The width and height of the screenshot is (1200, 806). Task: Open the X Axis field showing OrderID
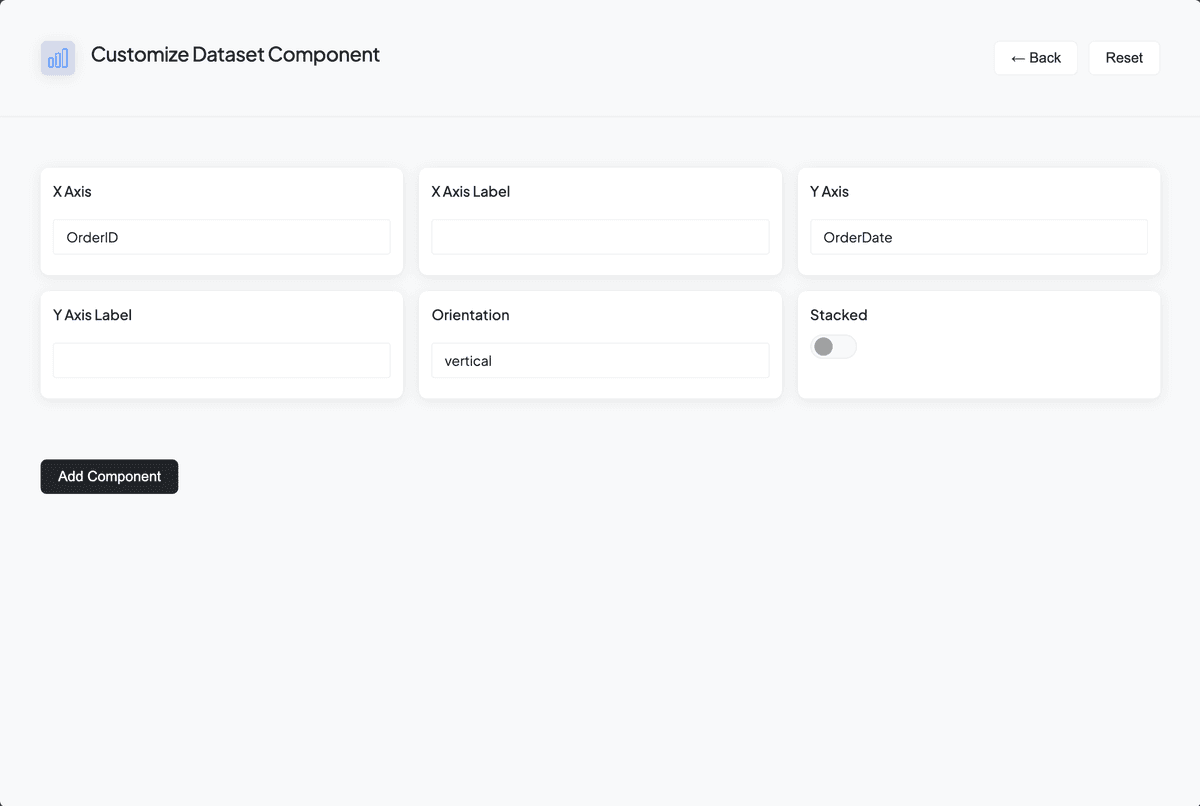222,237
